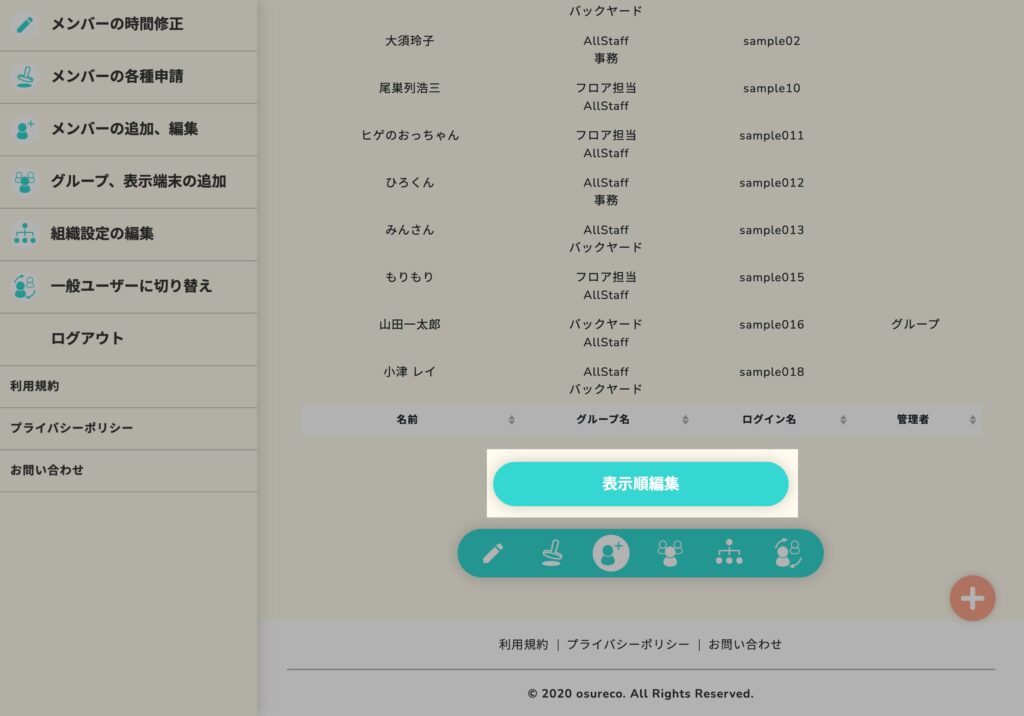The width and height of the screenshot is (1024, 716).
Task: Click the group icon in the bottom toolbar
Action: 670,553
